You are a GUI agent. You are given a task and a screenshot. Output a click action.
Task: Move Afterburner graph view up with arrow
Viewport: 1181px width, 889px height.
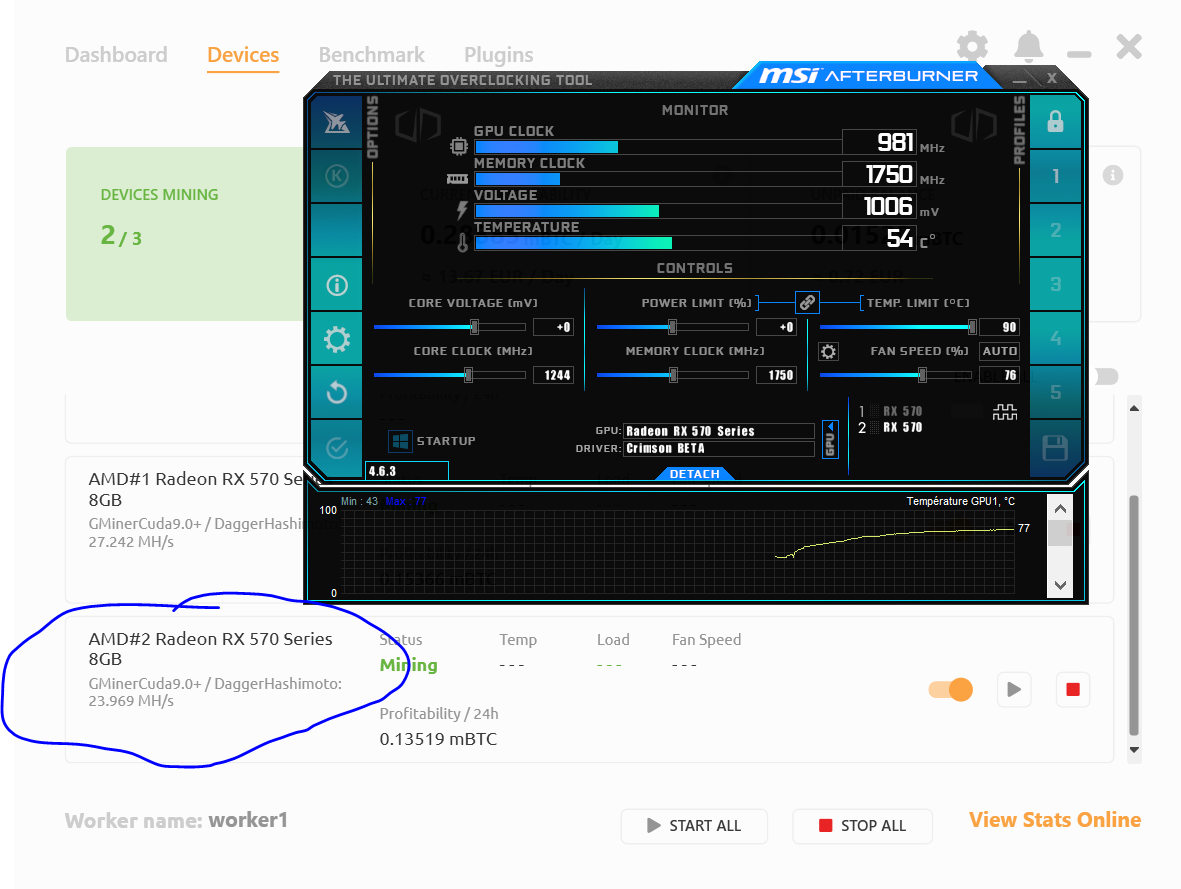coord(1060,509)
